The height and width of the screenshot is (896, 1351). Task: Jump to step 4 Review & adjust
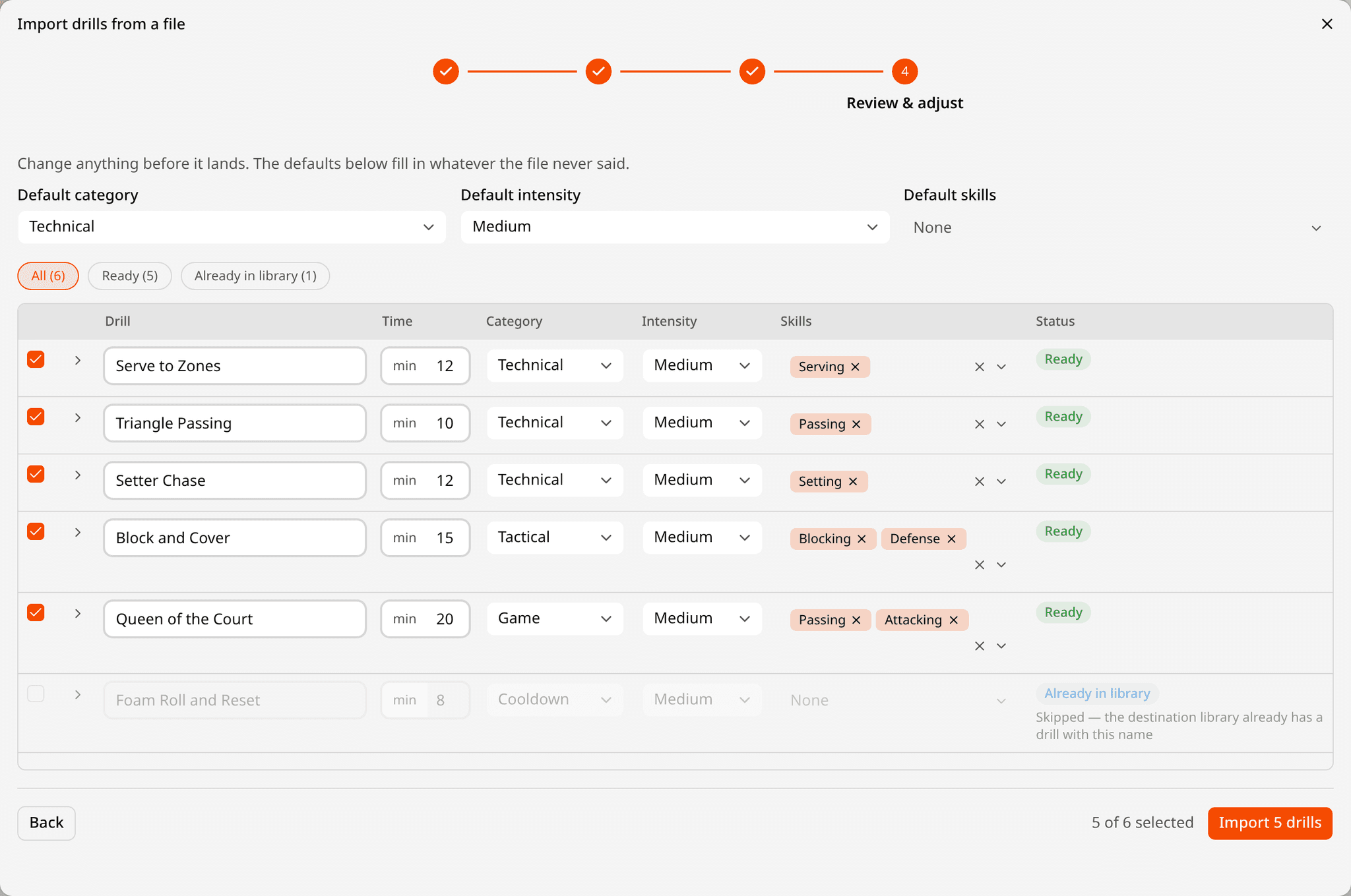coord(905,71)
